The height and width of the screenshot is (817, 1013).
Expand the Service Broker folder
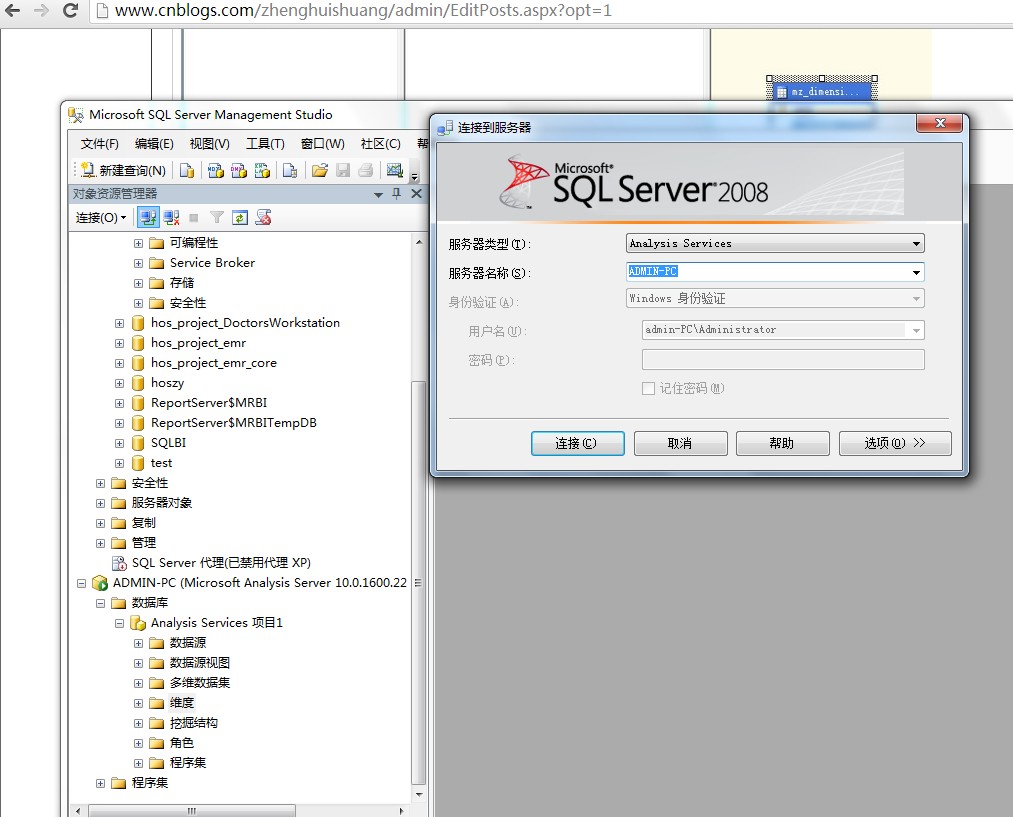(138, 264)
